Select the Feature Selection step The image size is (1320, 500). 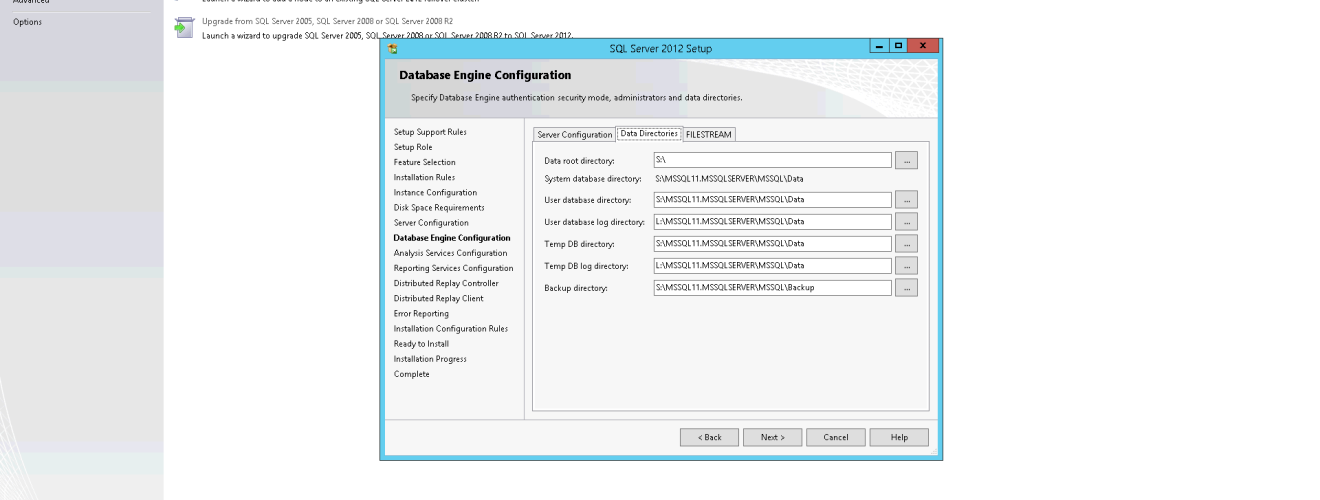(424, 162)
